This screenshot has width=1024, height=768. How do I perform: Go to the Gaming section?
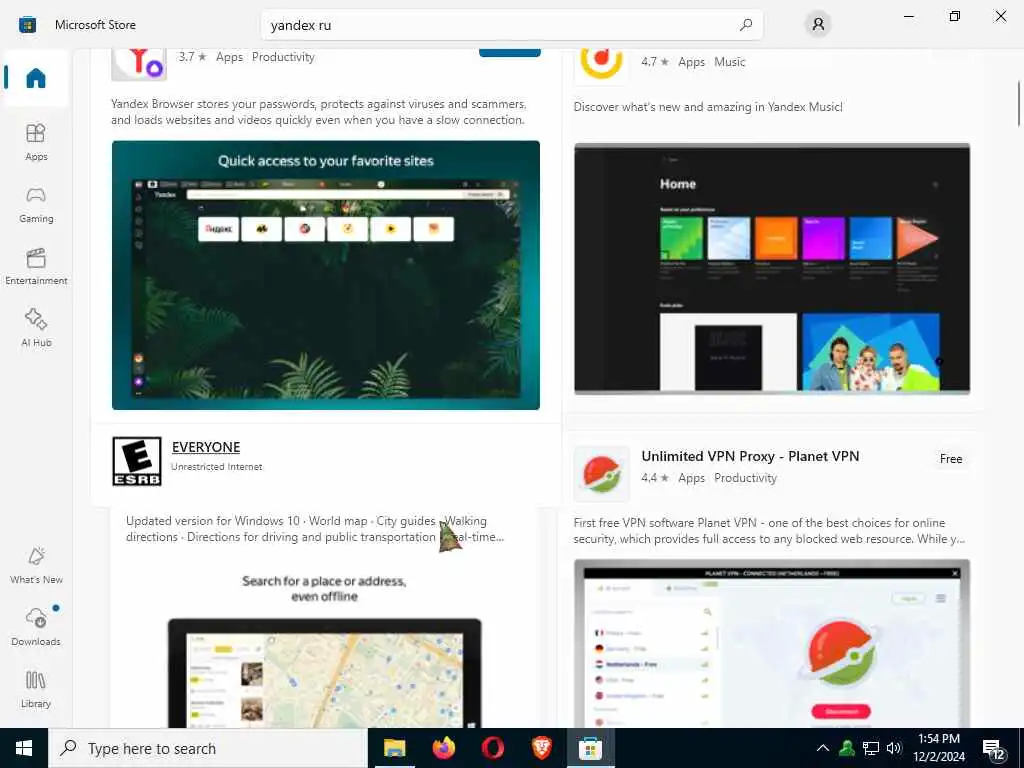[36, 204]
